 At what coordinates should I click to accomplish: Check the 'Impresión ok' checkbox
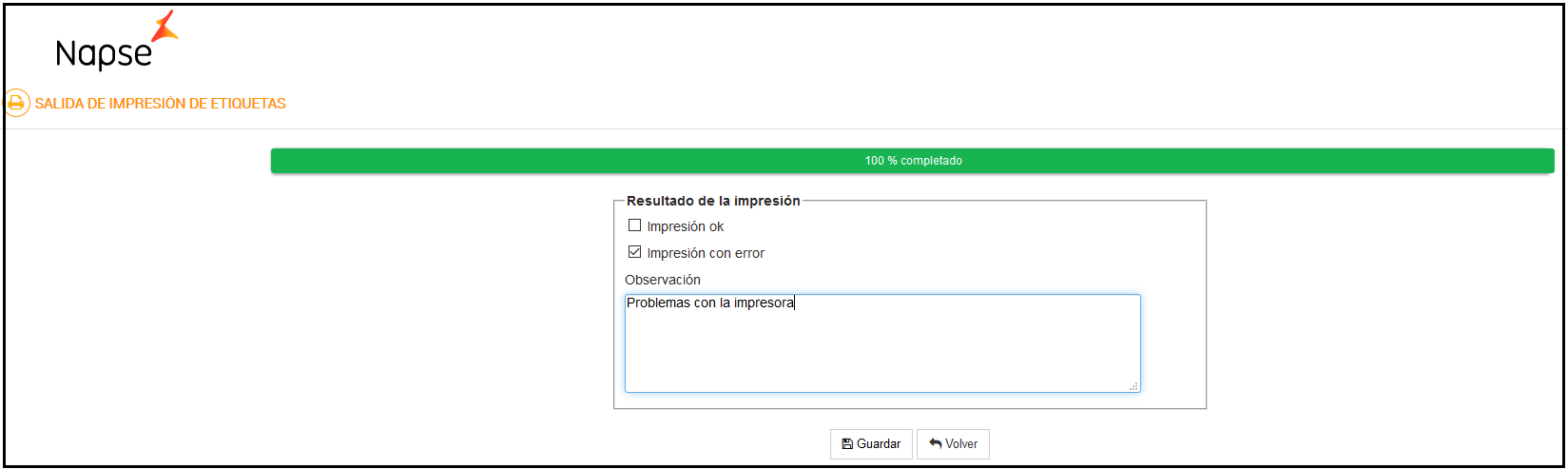[634, 225]
